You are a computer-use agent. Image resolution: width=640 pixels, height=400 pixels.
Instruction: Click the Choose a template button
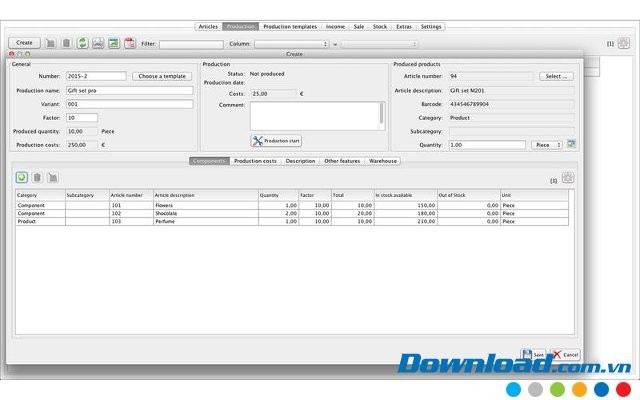click(x=161, y=76)
